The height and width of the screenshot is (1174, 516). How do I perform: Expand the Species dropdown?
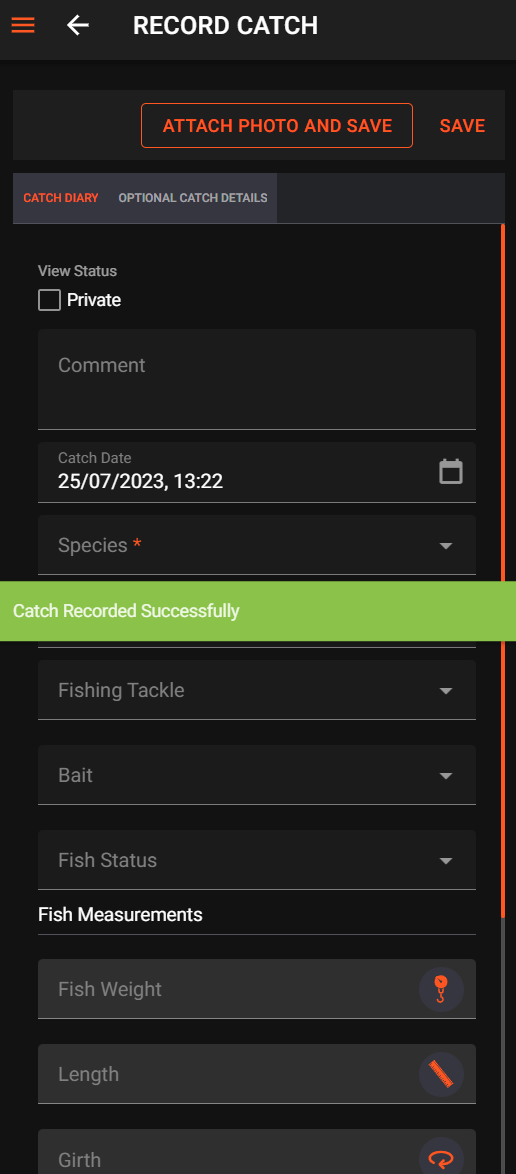click(257, 545)
